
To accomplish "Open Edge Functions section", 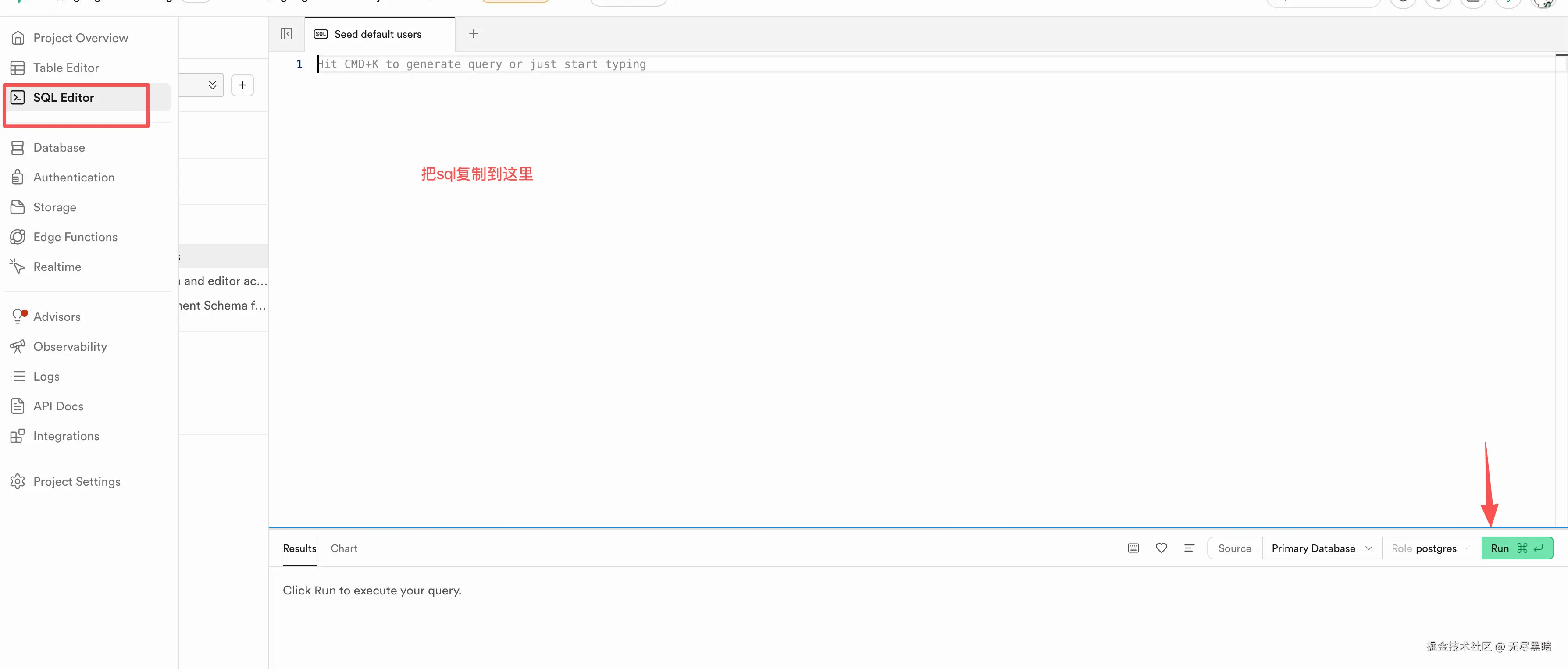I will pos(75,237).
